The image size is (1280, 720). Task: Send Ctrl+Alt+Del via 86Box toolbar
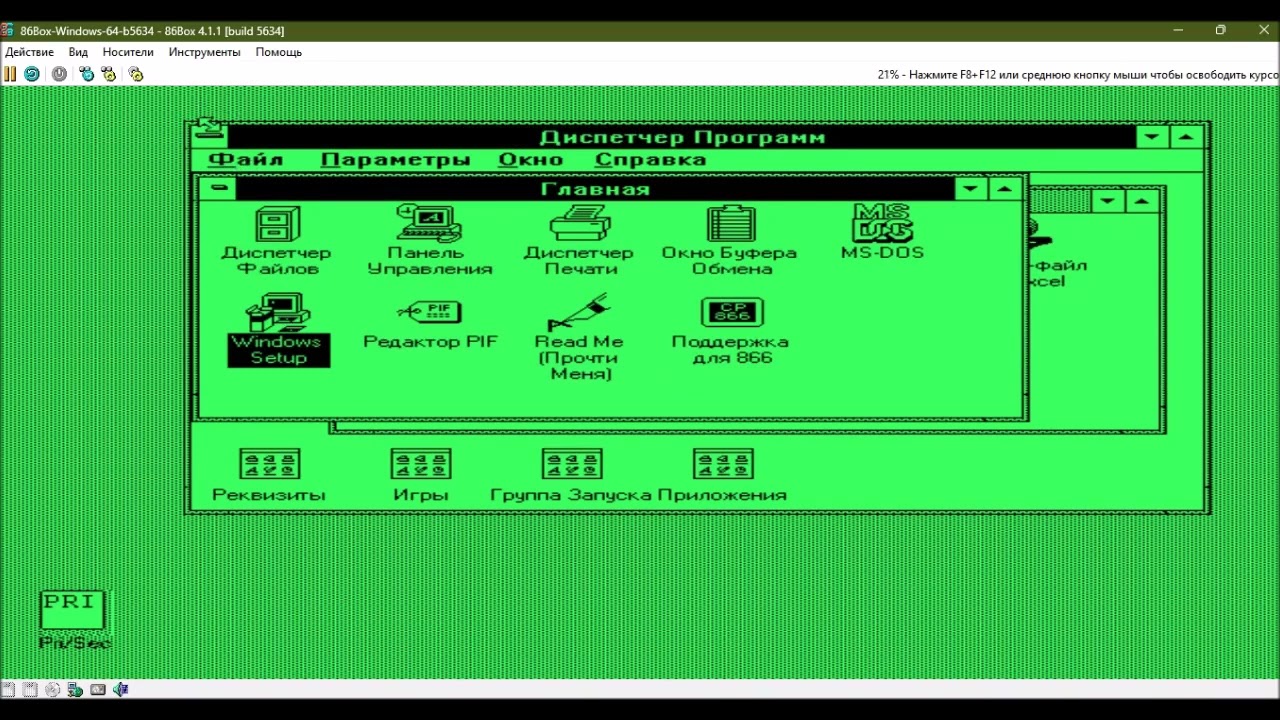[x=86, y=74]
